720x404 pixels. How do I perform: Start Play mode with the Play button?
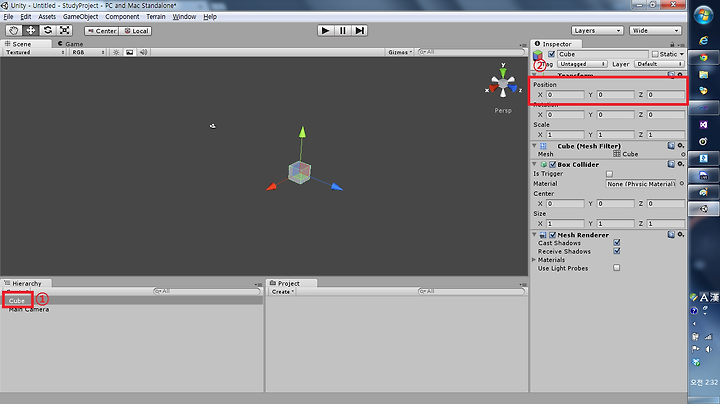(x=326, y=30)
